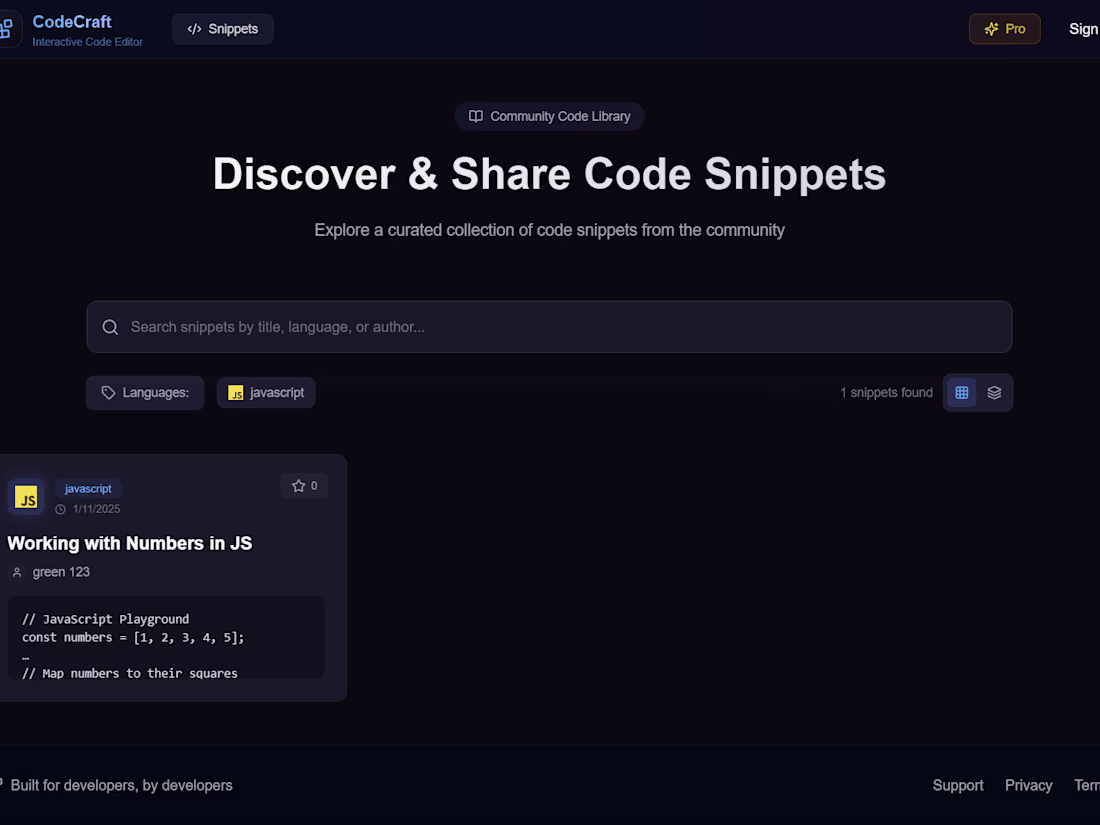
Task: Filter by javascript language chip
Action: tap(266, 393)
